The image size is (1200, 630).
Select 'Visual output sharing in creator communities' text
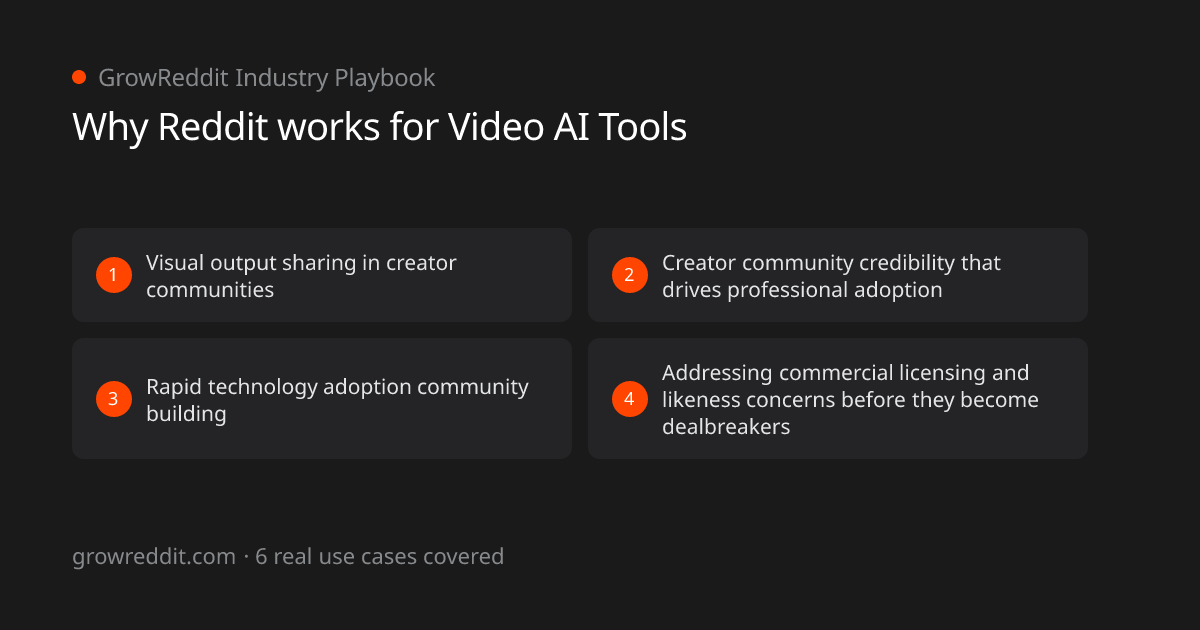pos(301,276)
